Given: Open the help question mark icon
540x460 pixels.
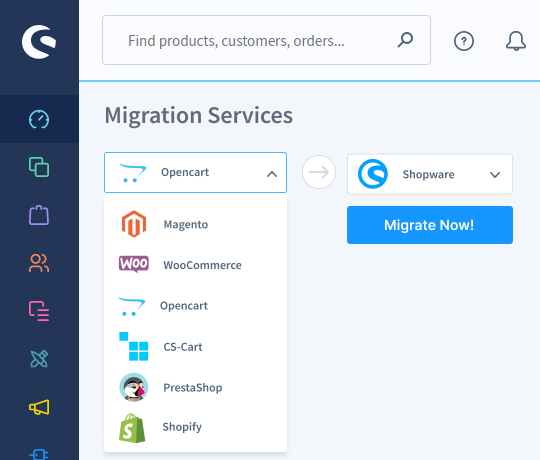Looking at the screenshot, I should [x=464, y=41].
